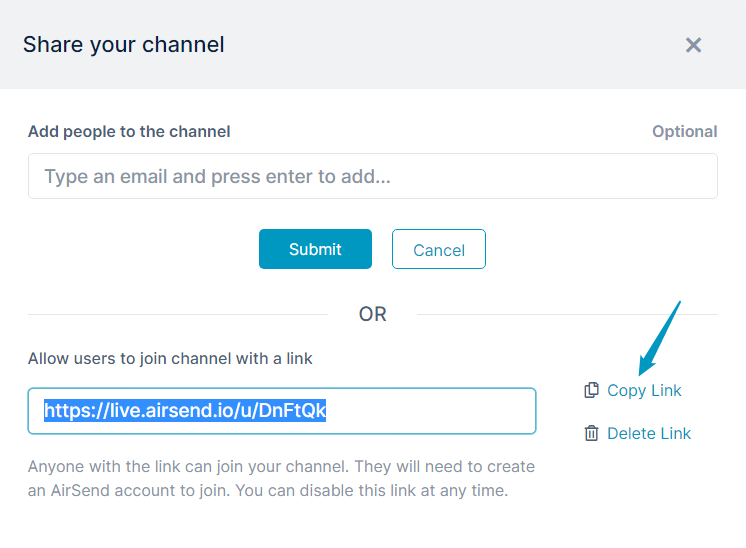Click the Anyone with the link helper text
Image resolution: width=746 pixels, height=548 pixels.
(281, 478)
